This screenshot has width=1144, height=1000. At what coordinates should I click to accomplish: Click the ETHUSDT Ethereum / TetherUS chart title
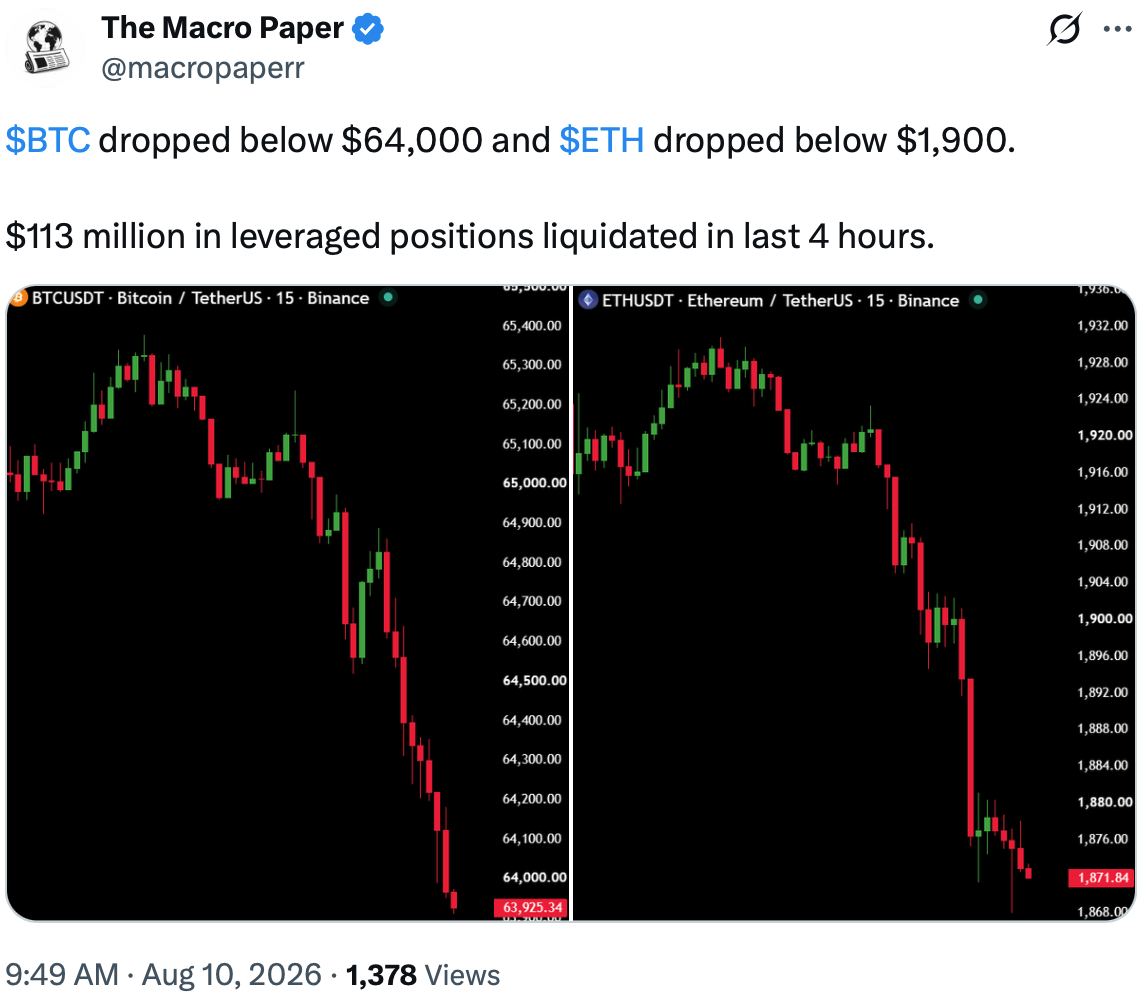(781, 301)
